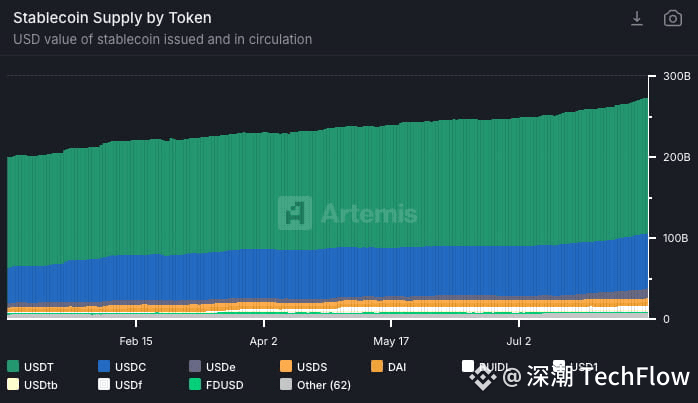Toggle DAI legend item
The height and width of the screenshot is (403, 698).
click(388, 366)
